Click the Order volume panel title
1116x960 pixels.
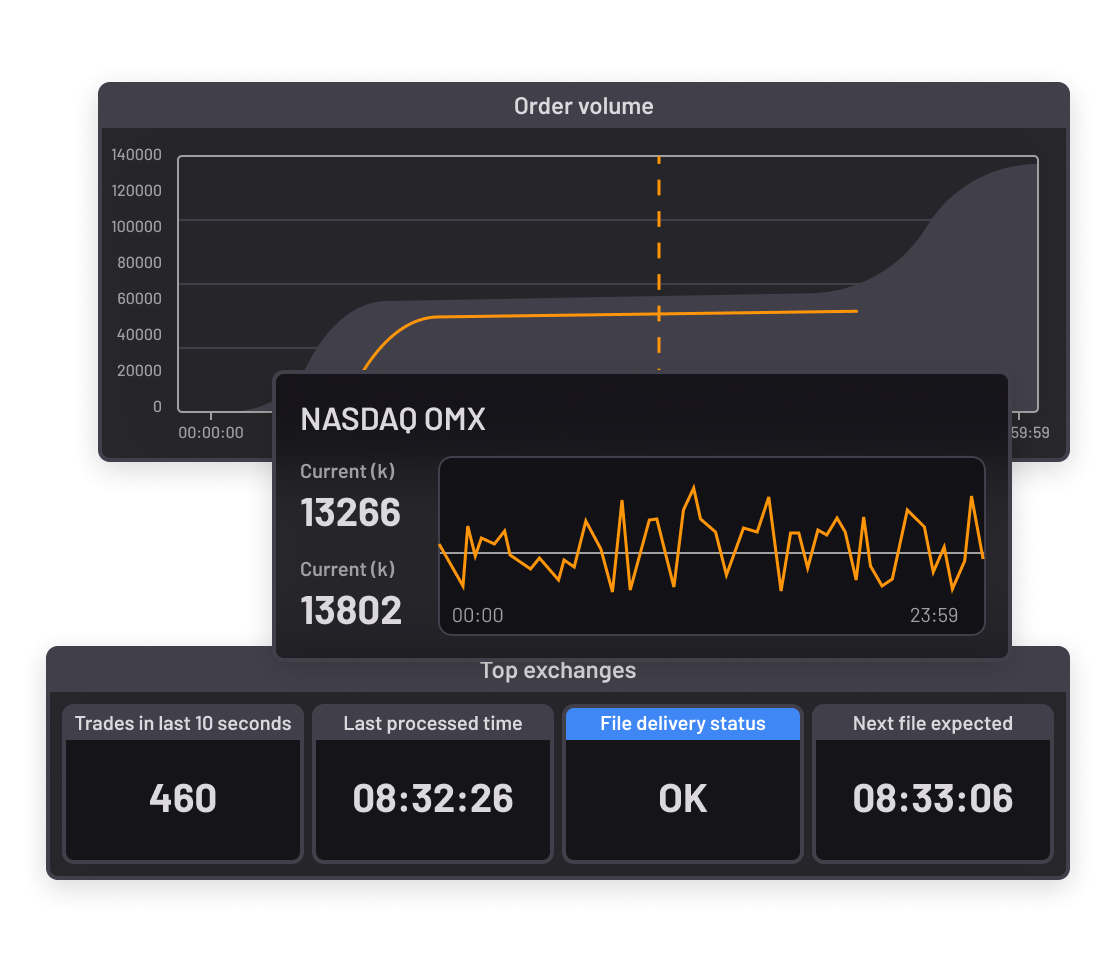point(583,106)
